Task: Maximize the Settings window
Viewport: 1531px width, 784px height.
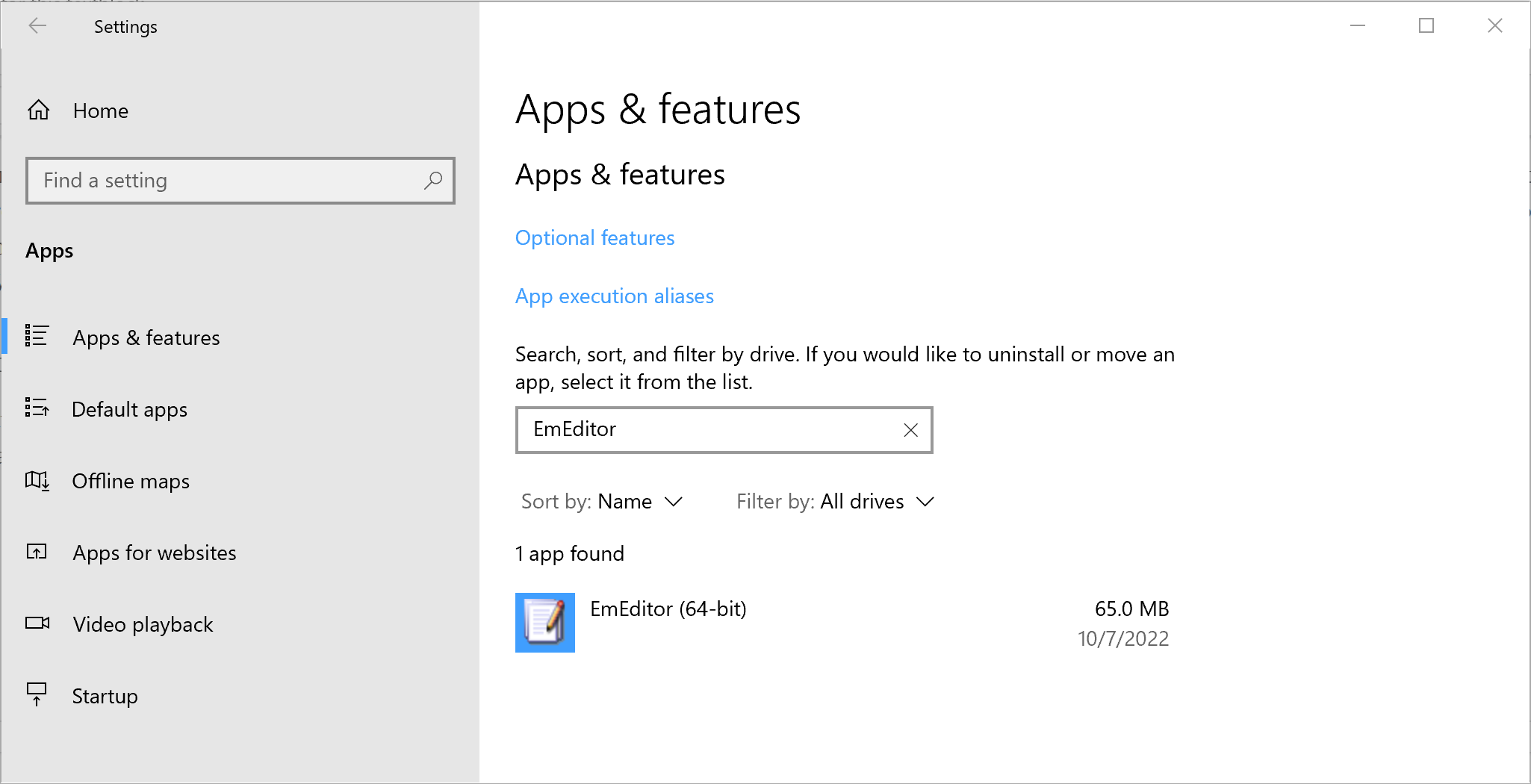Action: point(1426,25)
